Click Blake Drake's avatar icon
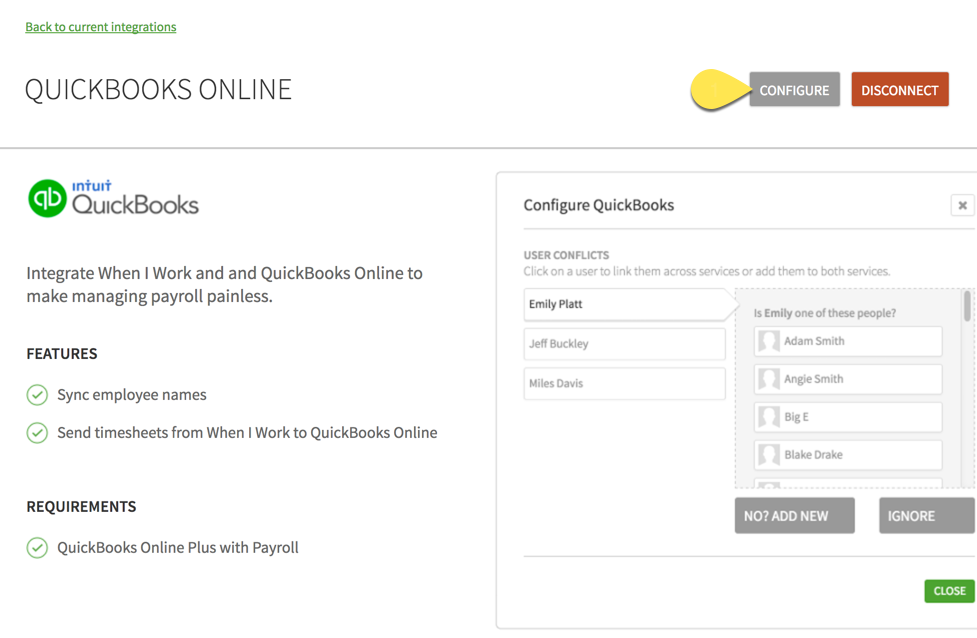The height and width of the screenshot is (638, 977). click(772, 455)
